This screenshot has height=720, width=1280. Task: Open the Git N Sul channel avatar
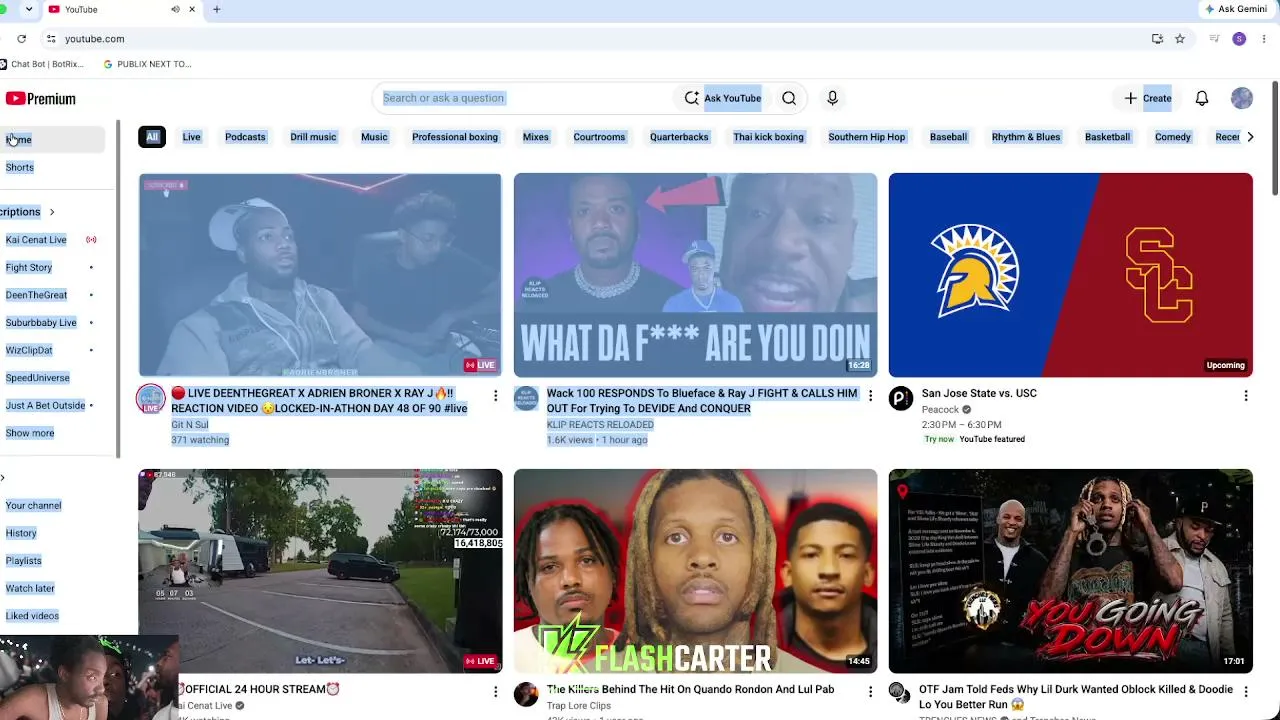point(150,399)
